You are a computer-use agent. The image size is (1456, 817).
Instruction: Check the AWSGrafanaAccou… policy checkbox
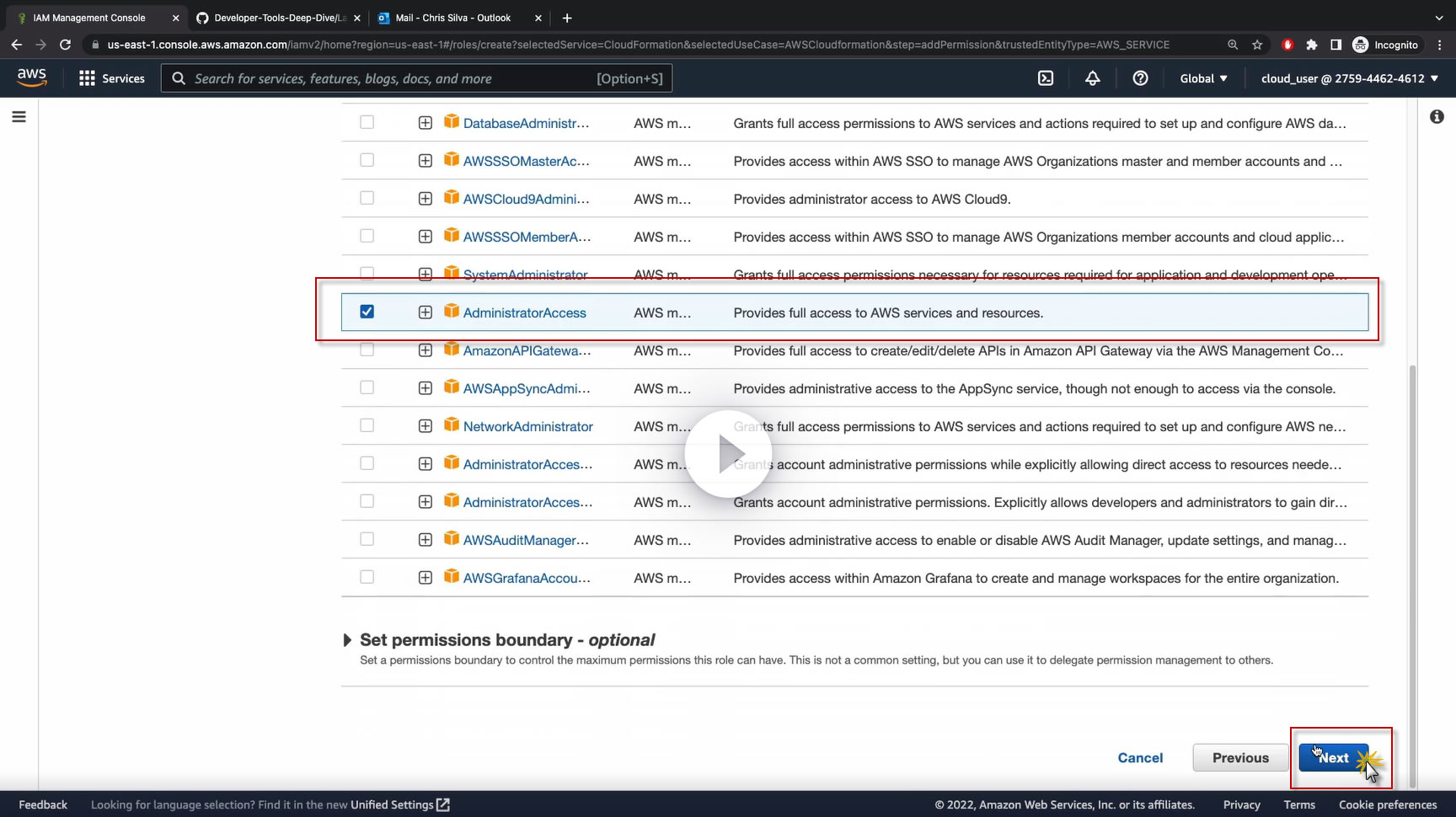coord(367,577)
